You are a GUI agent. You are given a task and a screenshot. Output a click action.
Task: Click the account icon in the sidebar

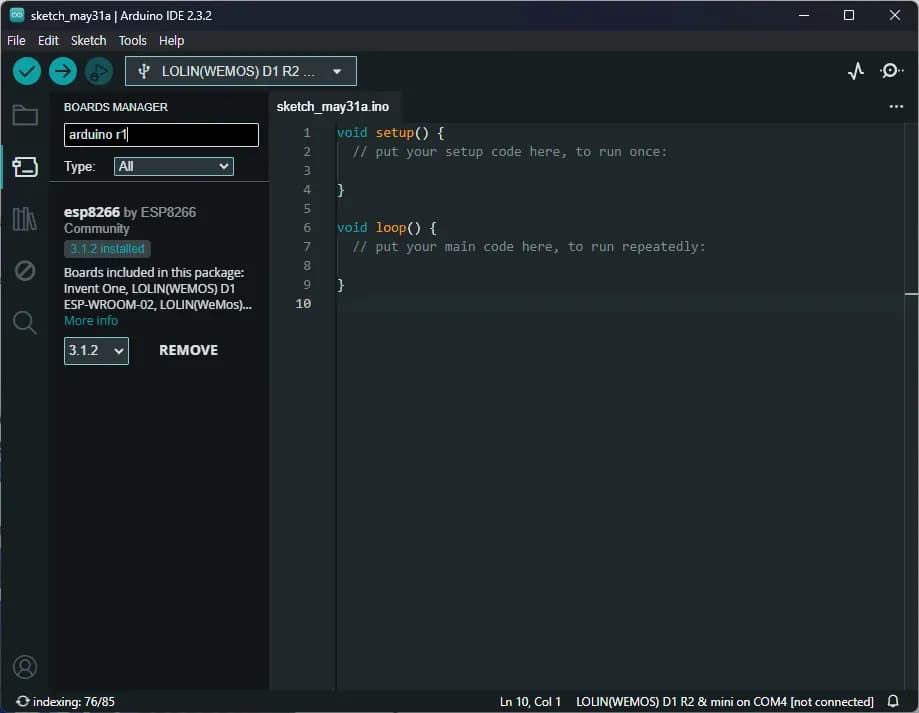click(x=24, y=667)
